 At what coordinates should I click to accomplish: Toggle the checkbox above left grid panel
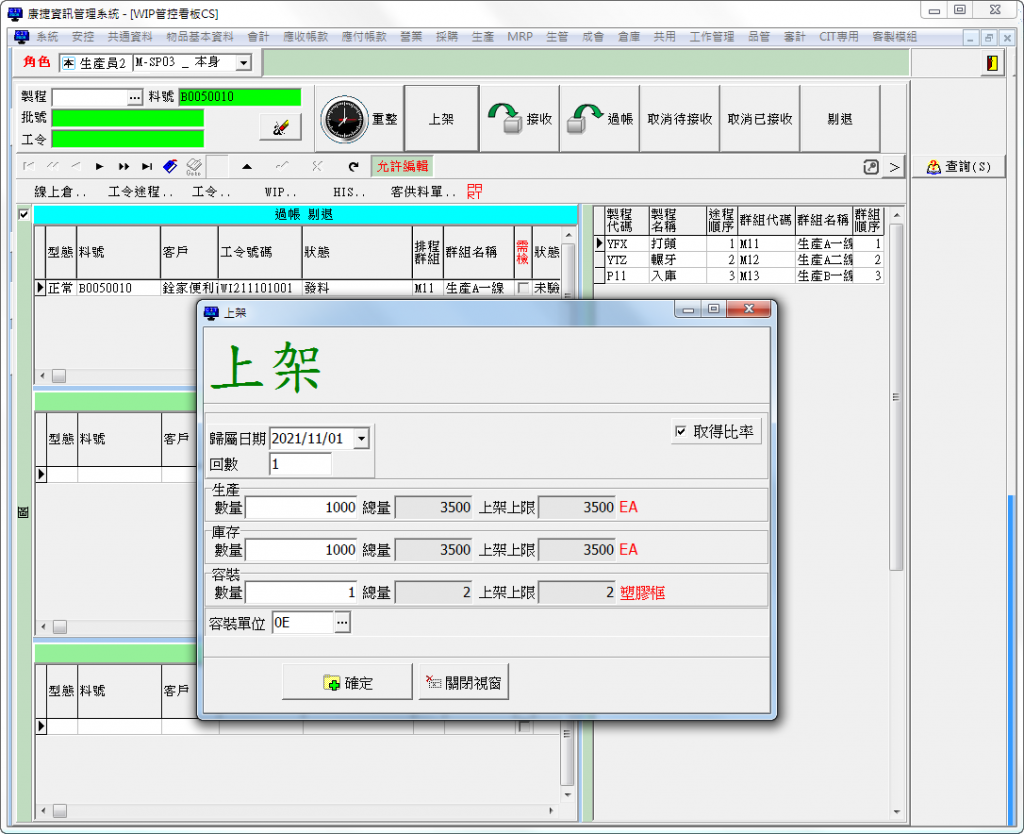click(24, 214)
